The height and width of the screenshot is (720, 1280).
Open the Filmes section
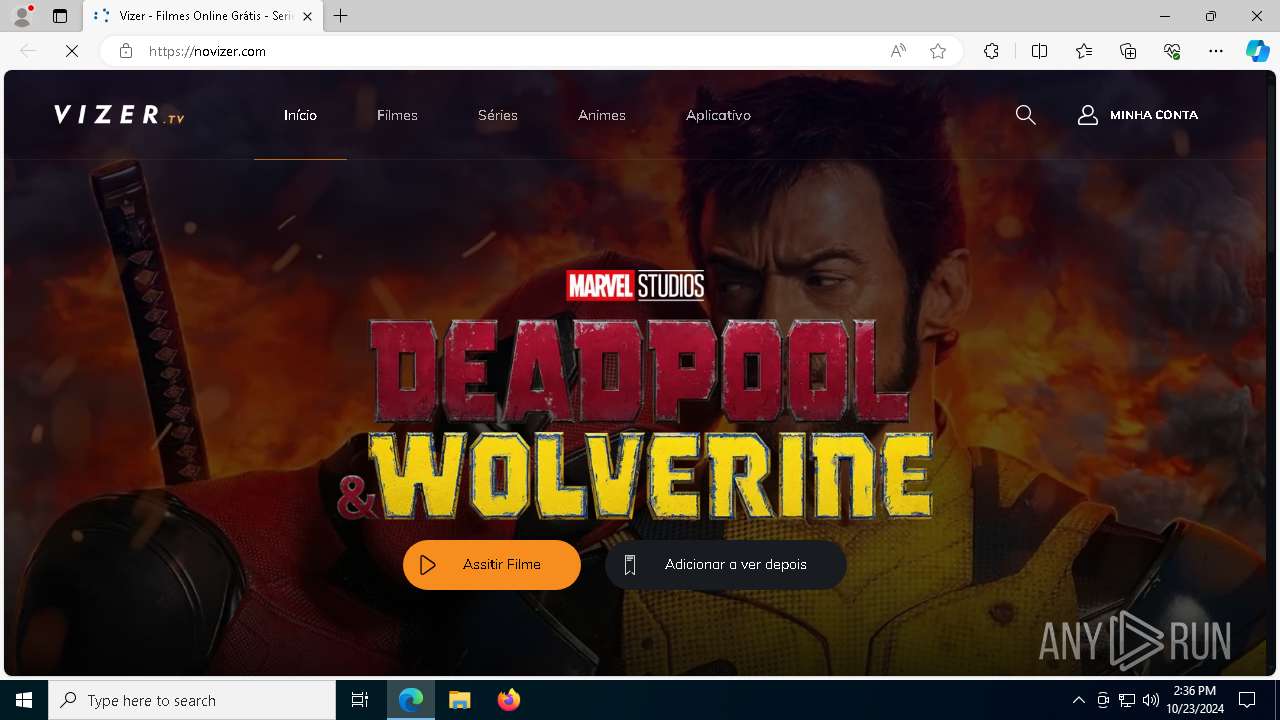pos(397,115)
